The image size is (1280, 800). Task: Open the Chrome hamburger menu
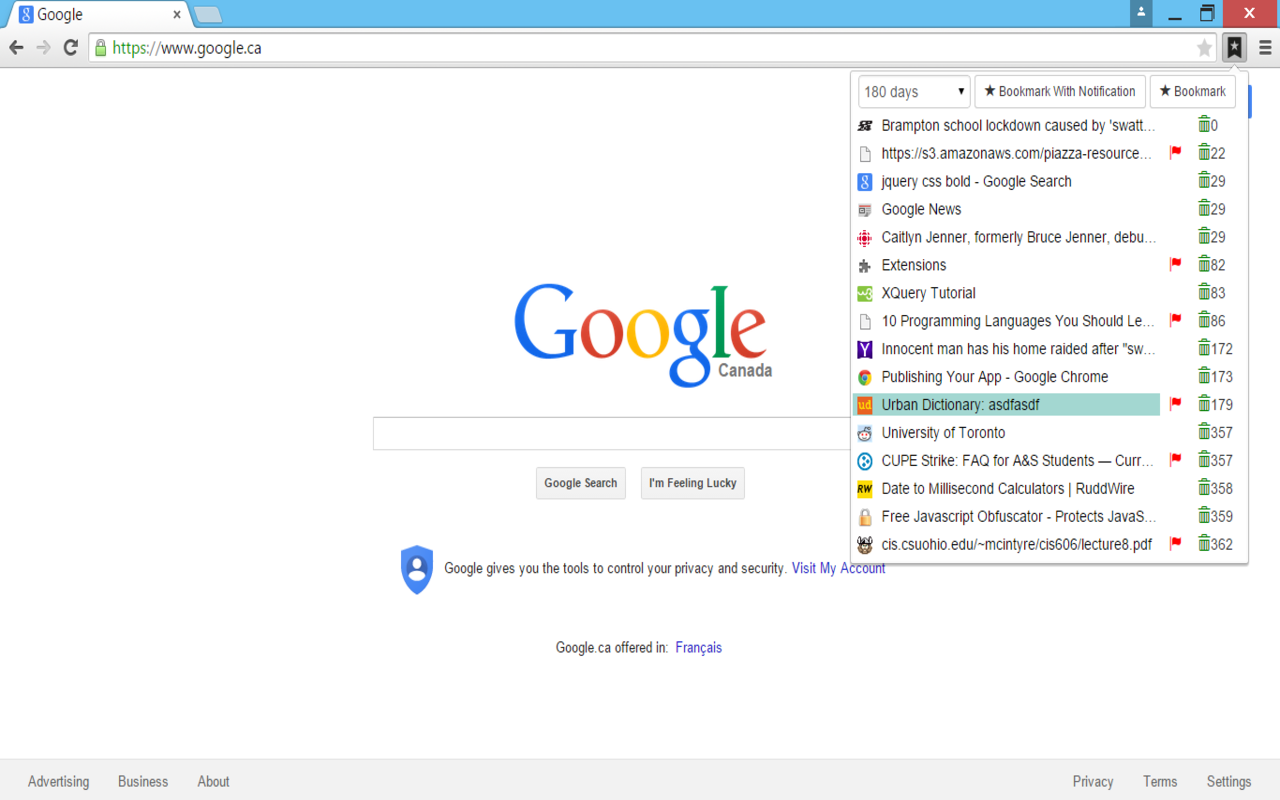pyautogui.click(x=1265, y=47)
